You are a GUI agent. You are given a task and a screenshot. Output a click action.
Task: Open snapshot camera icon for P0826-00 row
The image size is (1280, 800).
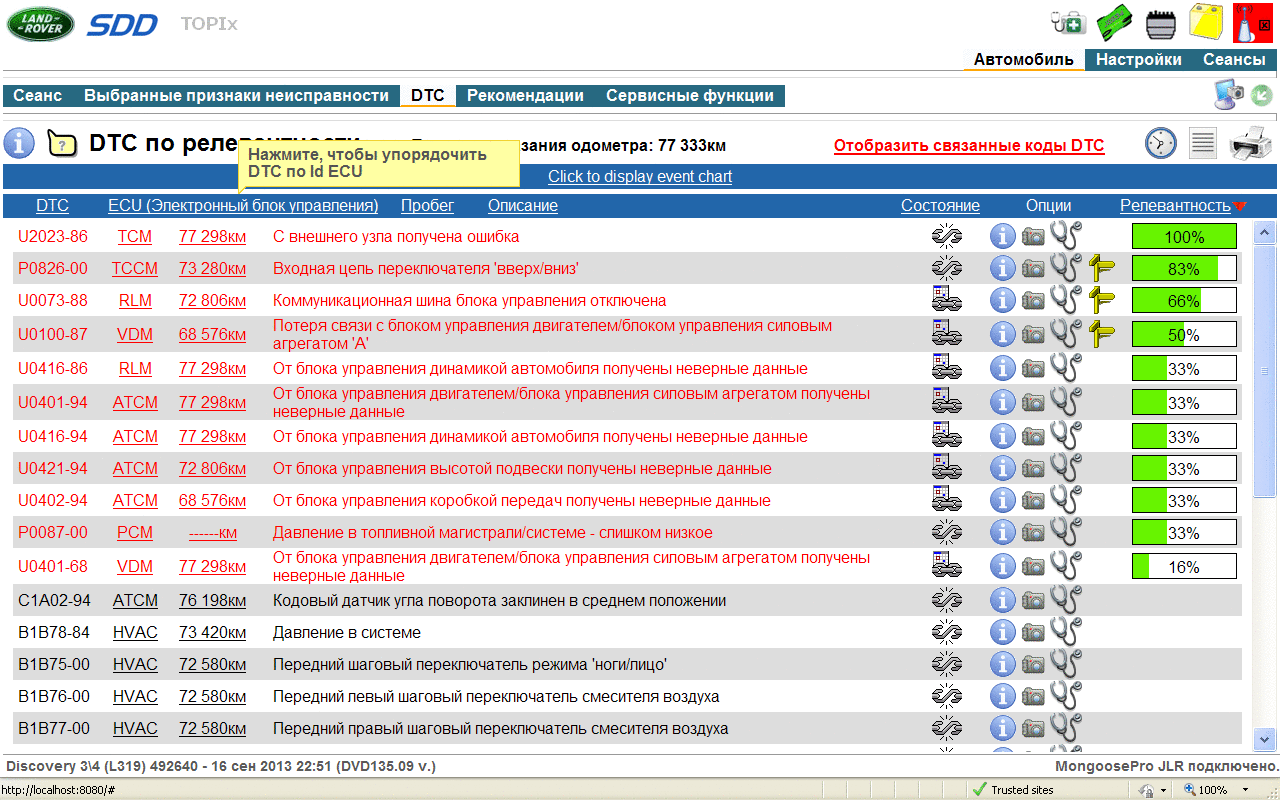coord(1033,269)
